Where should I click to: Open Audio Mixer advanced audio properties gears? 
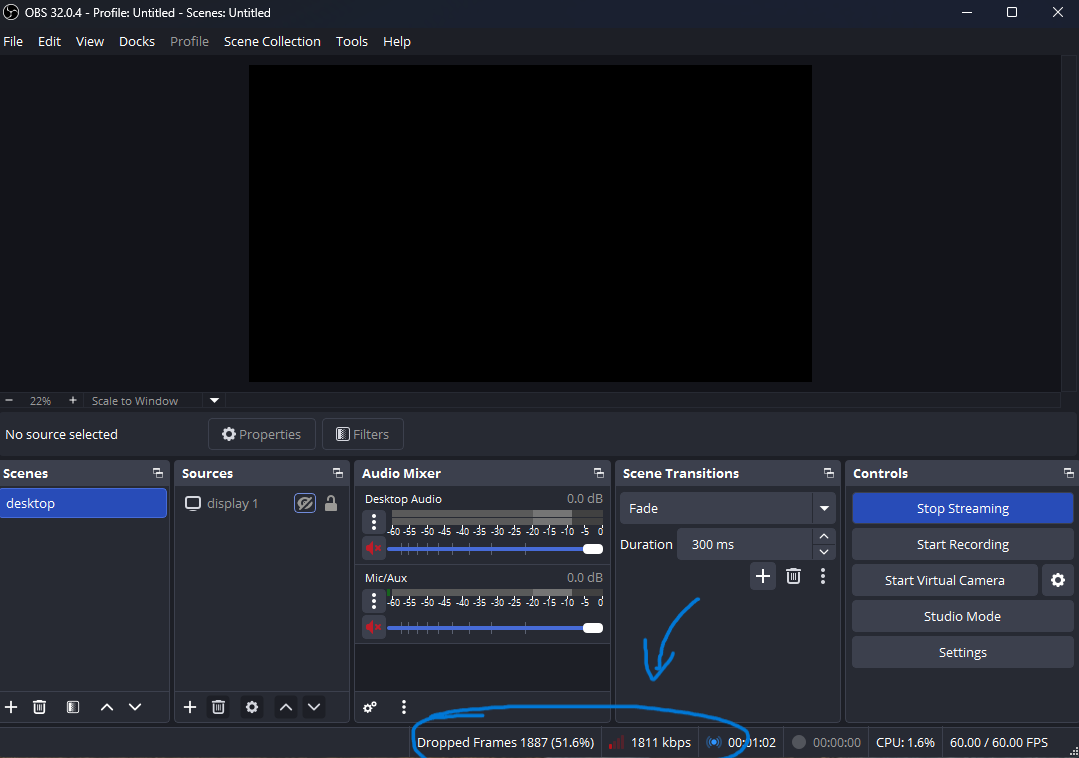click(x=370, y=707)
